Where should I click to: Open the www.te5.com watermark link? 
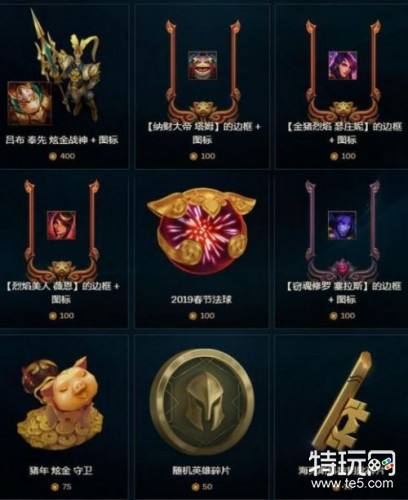352,482
